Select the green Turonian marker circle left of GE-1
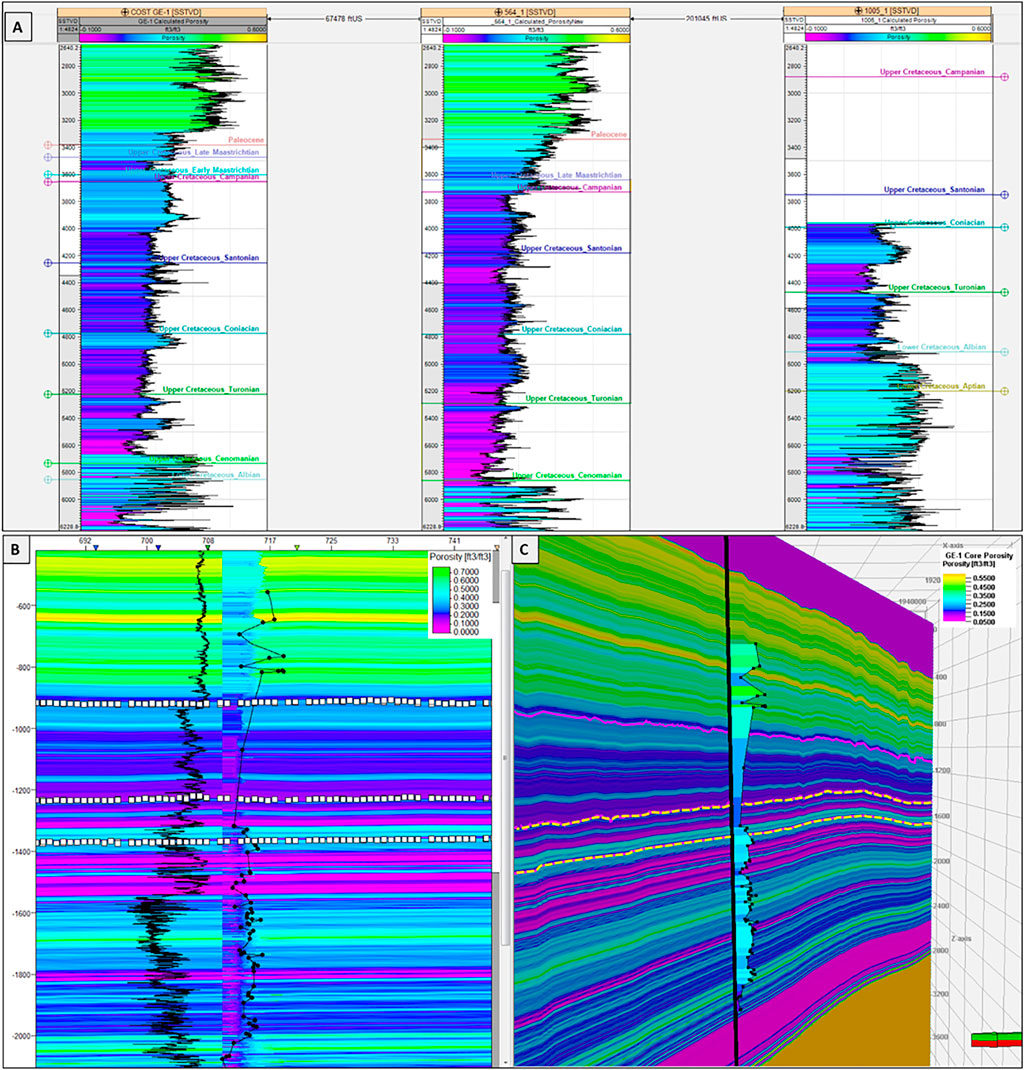The image size is (1024, 1070). (x=48, y=394)
